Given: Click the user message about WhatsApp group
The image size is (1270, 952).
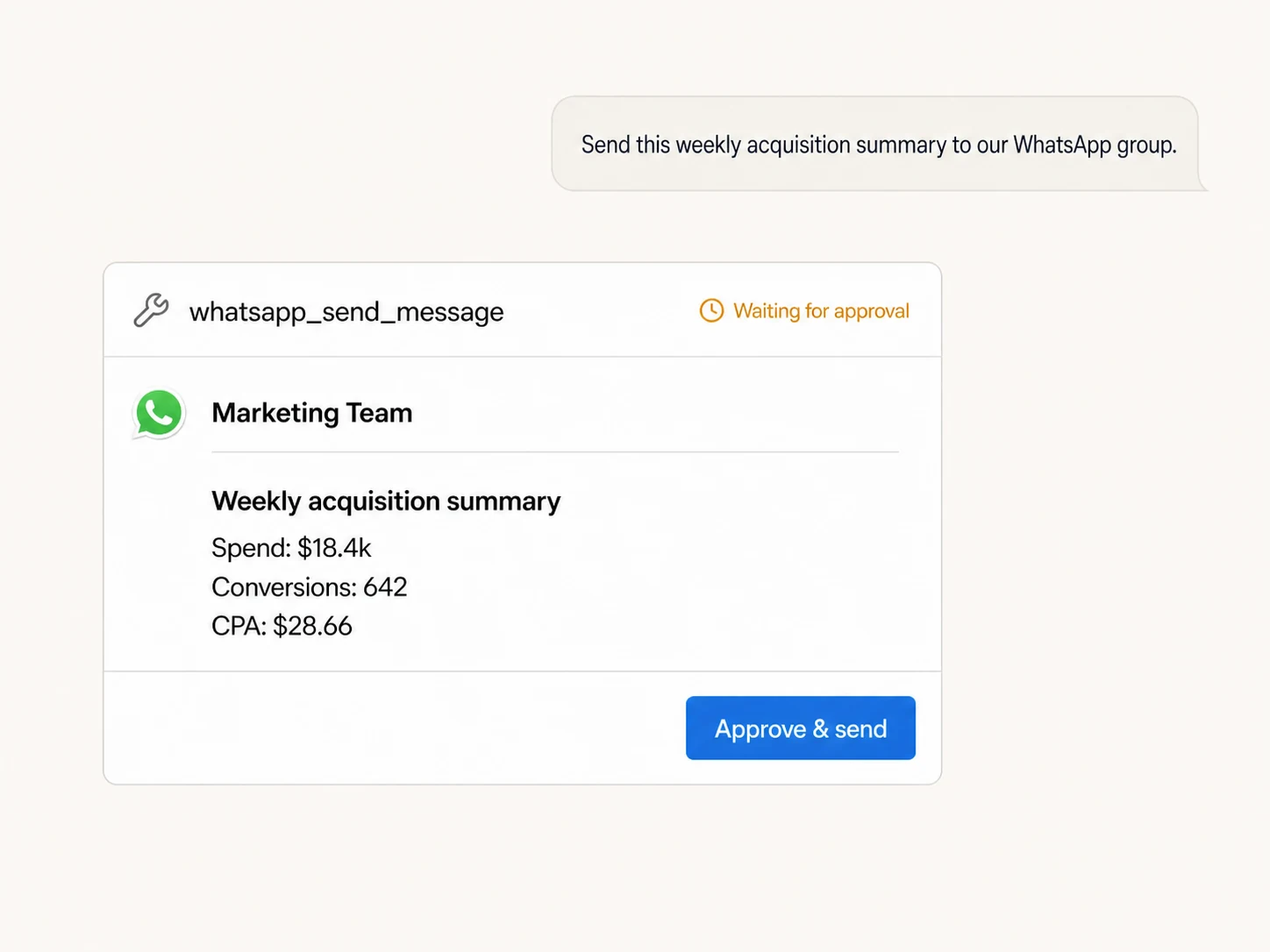Looking at the screenshot, I should point(879,144).
